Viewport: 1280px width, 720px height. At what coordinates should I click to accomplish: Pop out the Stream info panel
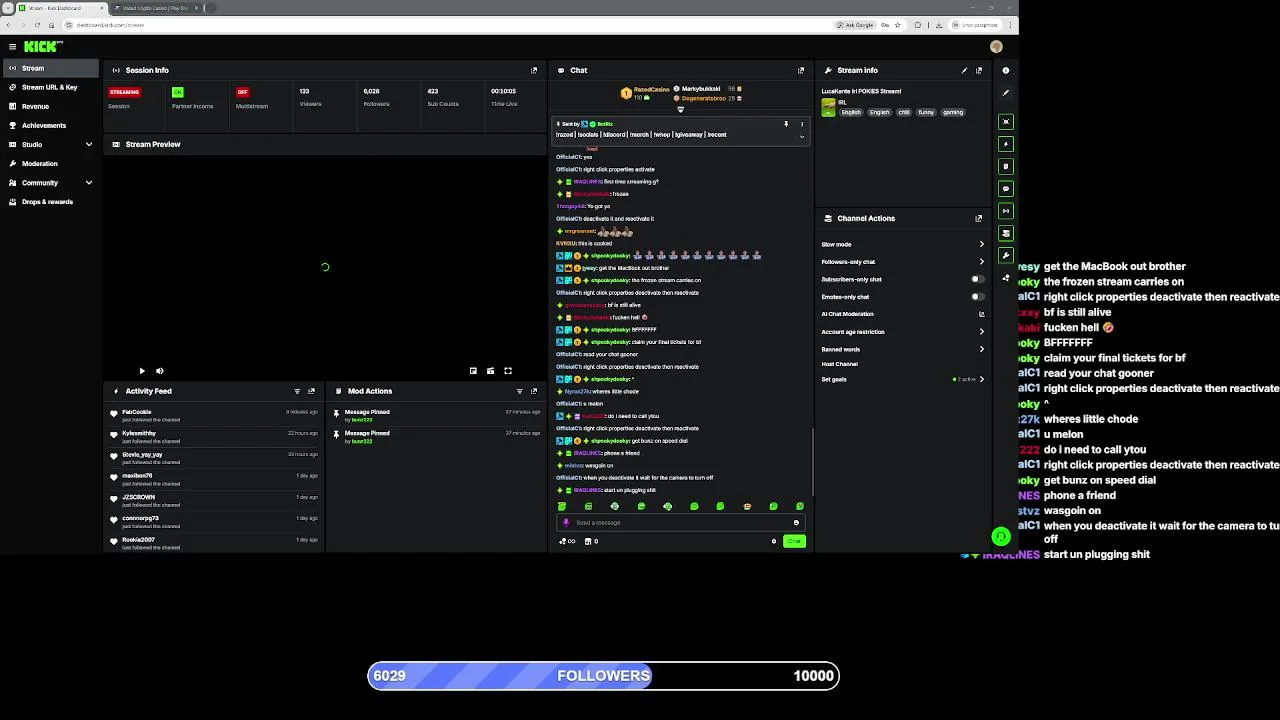979,70
